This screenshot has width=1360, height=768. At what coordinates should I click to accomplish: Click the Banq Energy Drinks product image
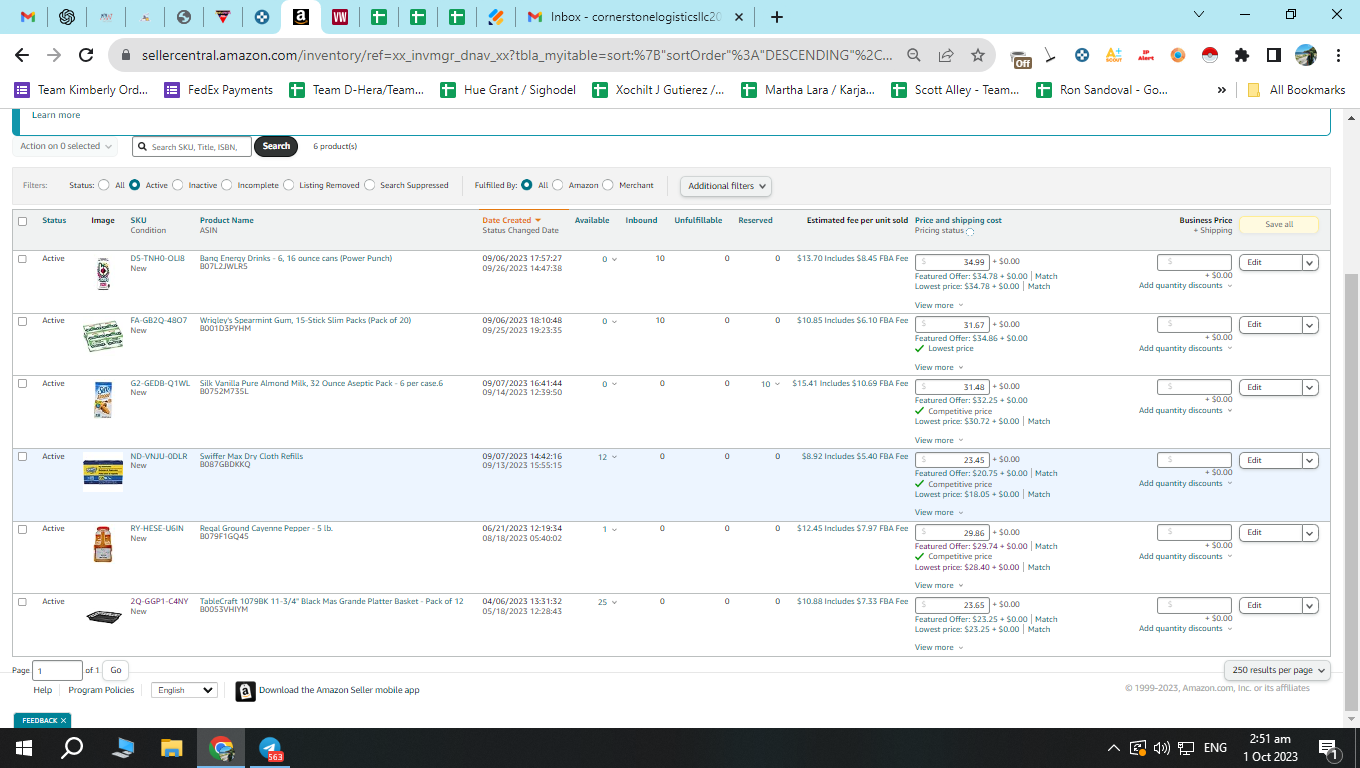tap(102, 274)
